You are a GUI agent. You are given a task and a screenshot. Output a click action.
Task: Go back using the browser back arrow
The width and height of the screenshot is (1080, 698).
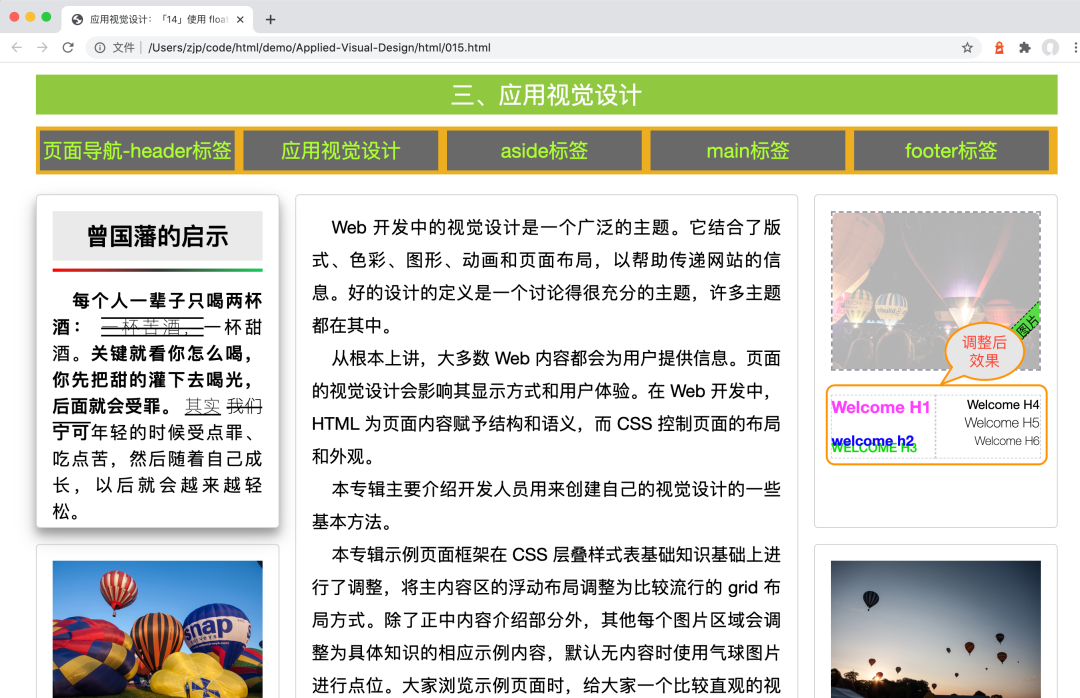coord(17,48)
